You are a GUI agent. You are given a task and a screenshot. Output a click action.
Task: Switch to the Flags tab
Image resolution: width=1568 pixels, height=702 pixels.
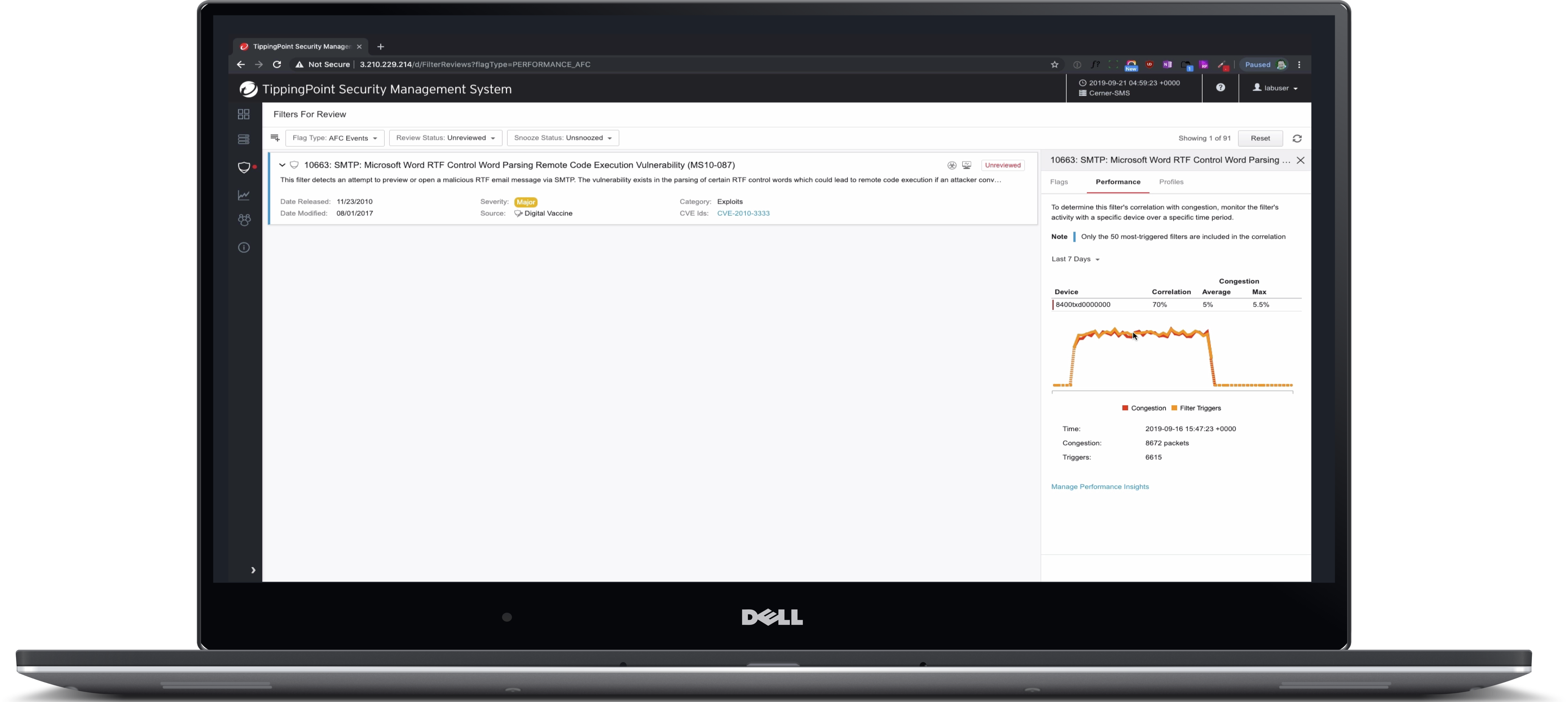(x=1058, y=182)
